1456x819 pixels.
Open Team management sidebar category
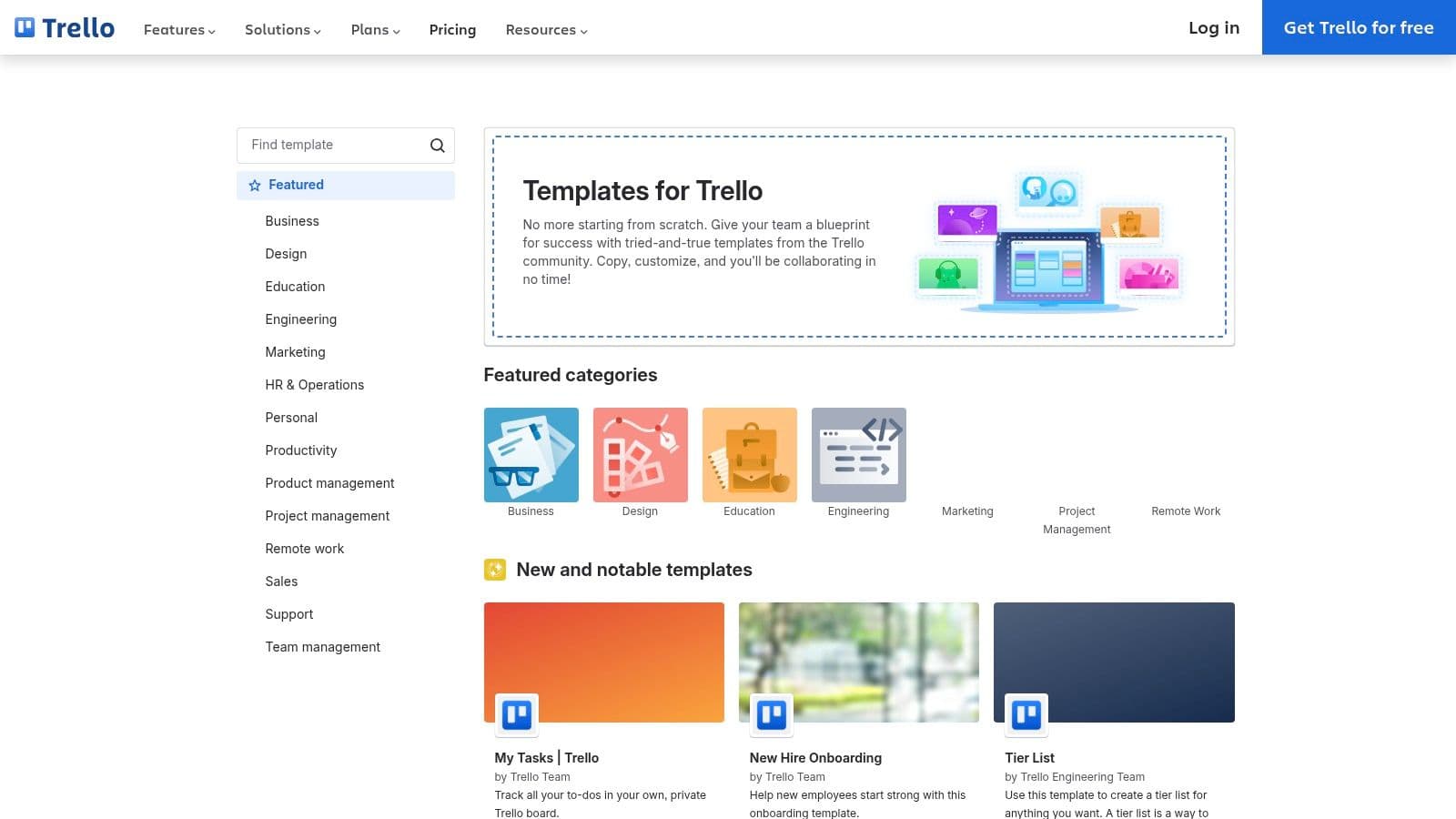(323, 647)
